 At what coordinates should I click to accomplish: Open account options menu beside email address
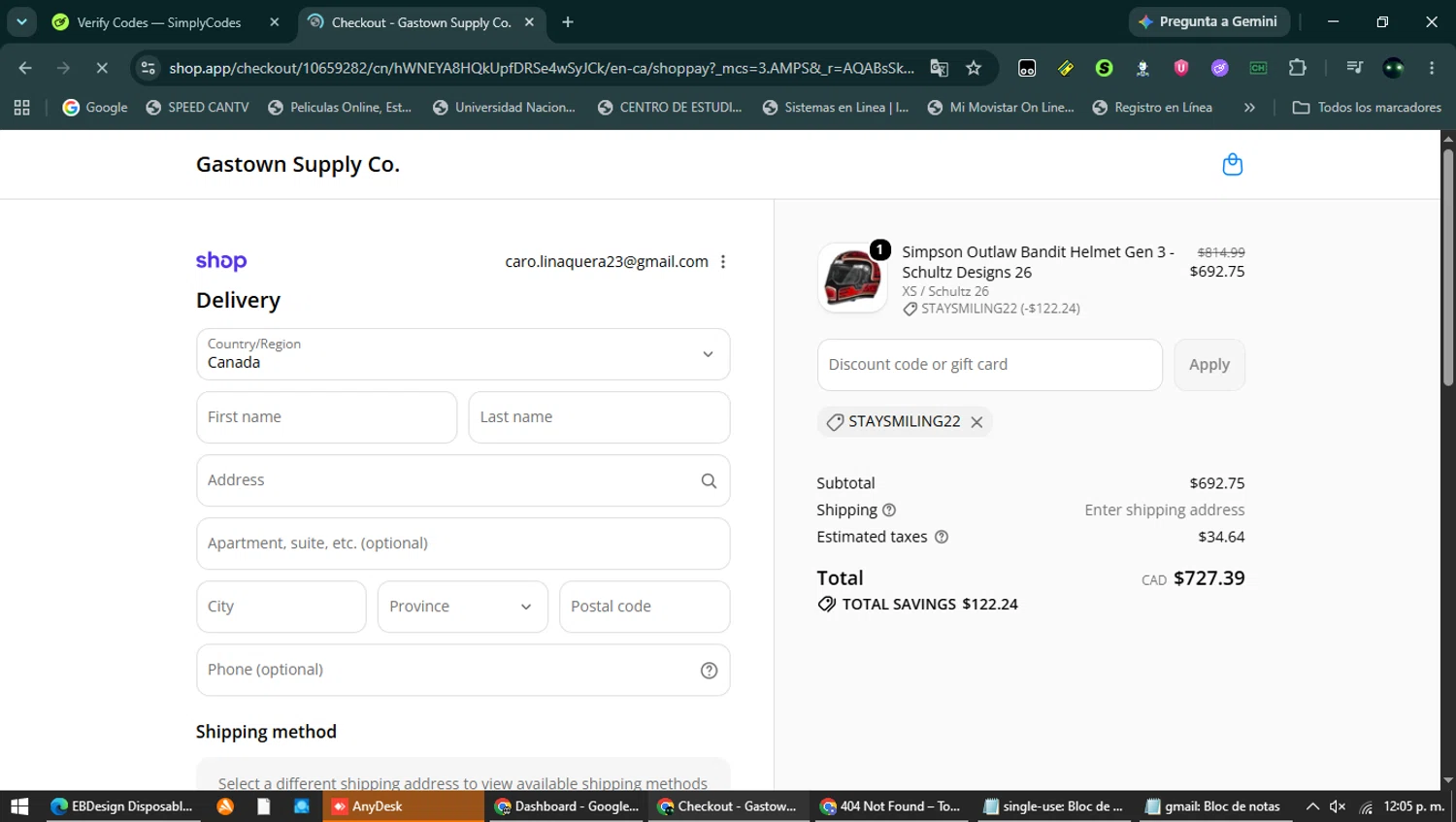(x=723, y=262)
